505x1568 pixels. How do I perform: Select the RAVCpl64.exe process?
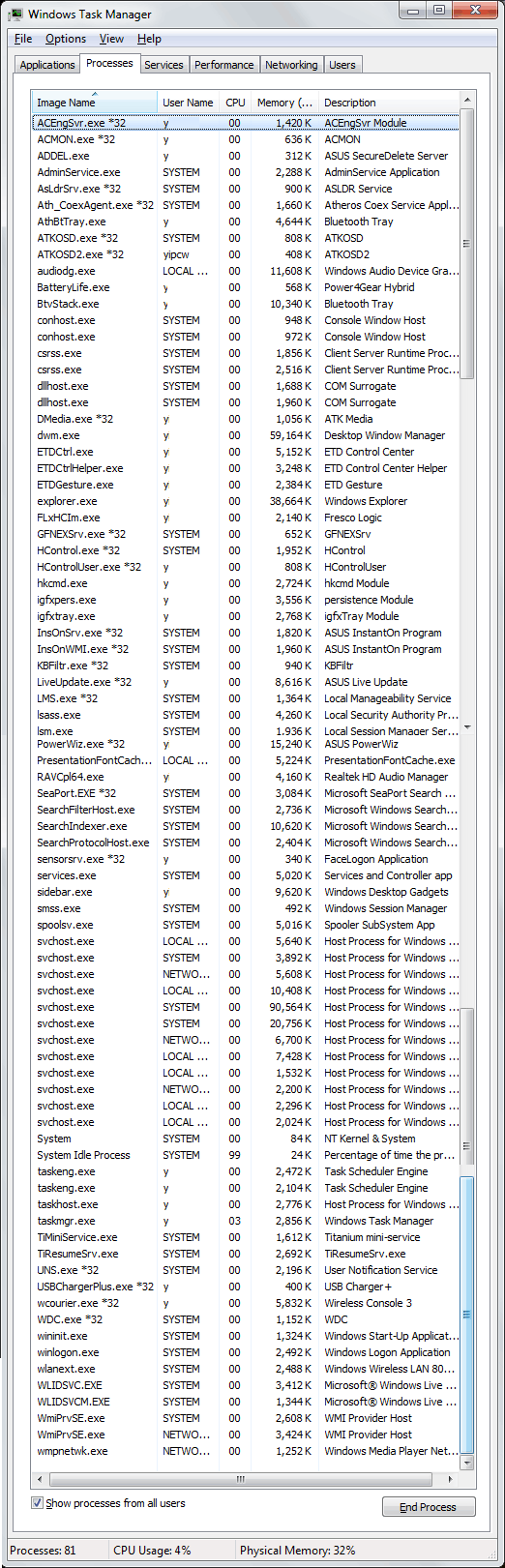click(246, 777)
